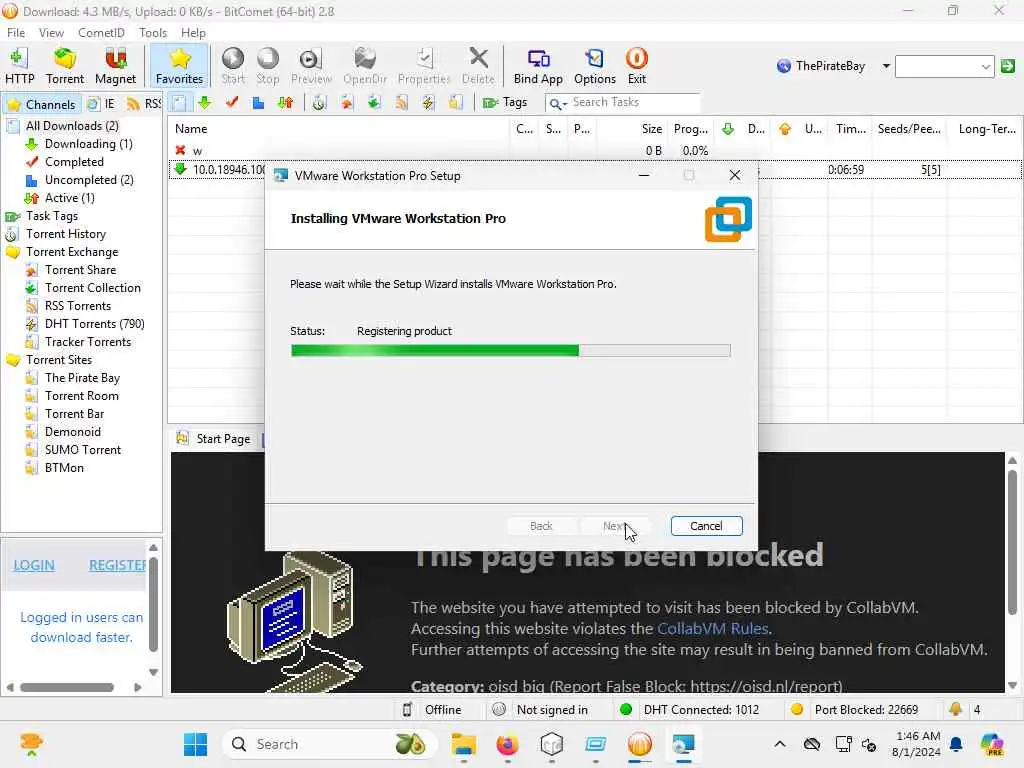Filter by active up/down arrows icon

click(285, 103)
